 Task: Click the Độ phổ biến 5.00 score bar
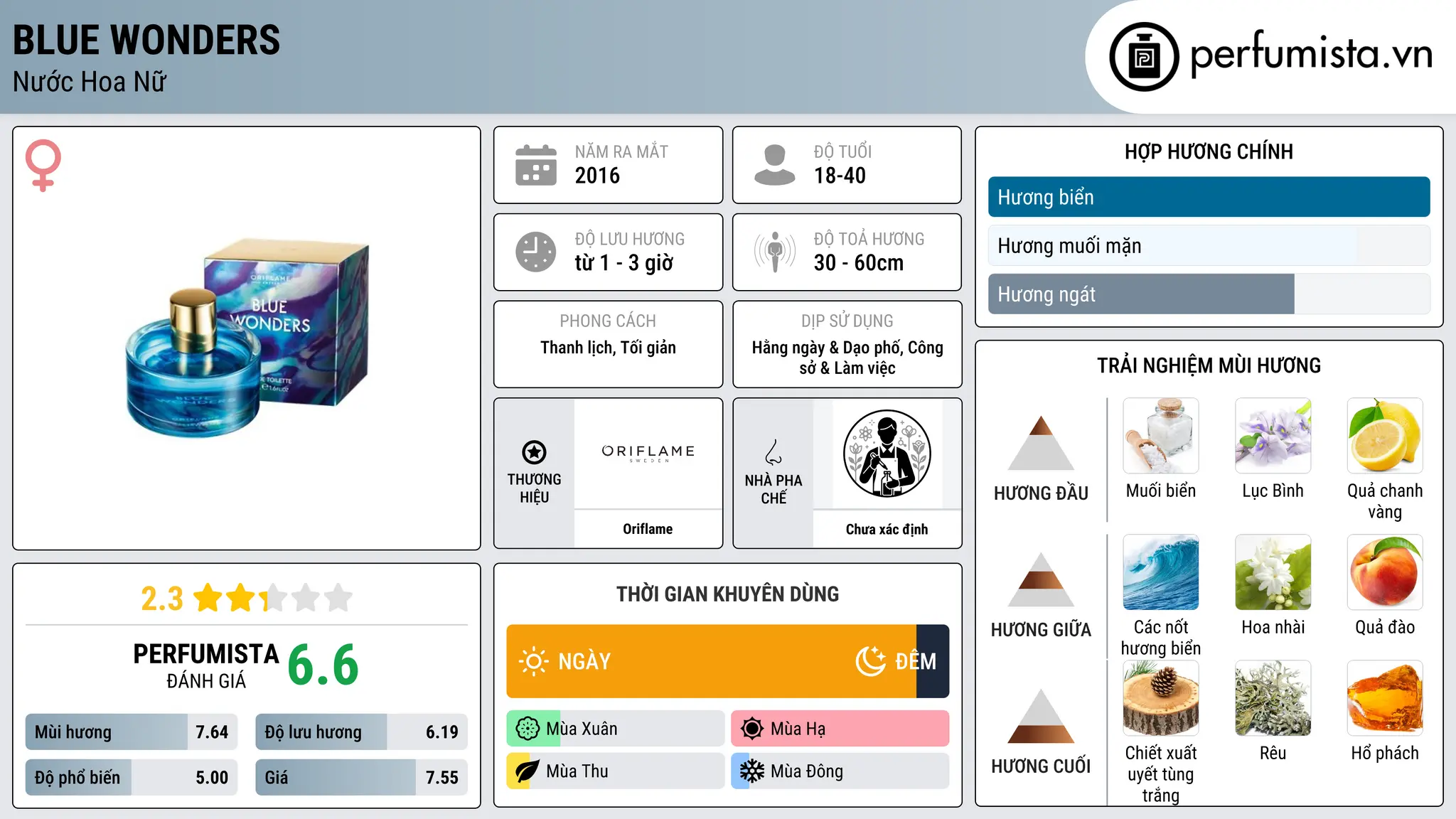132,777
